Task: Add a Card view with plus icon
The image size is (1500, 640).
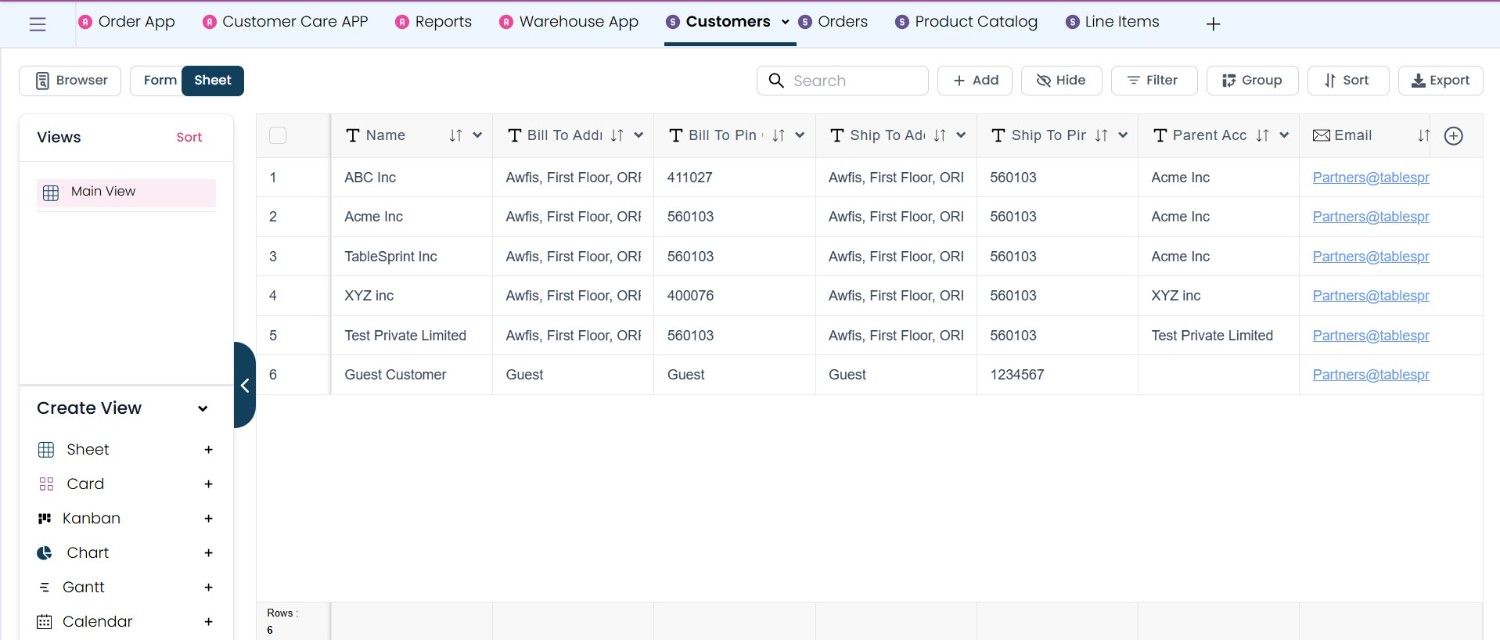Action: [x=209, y=484]
